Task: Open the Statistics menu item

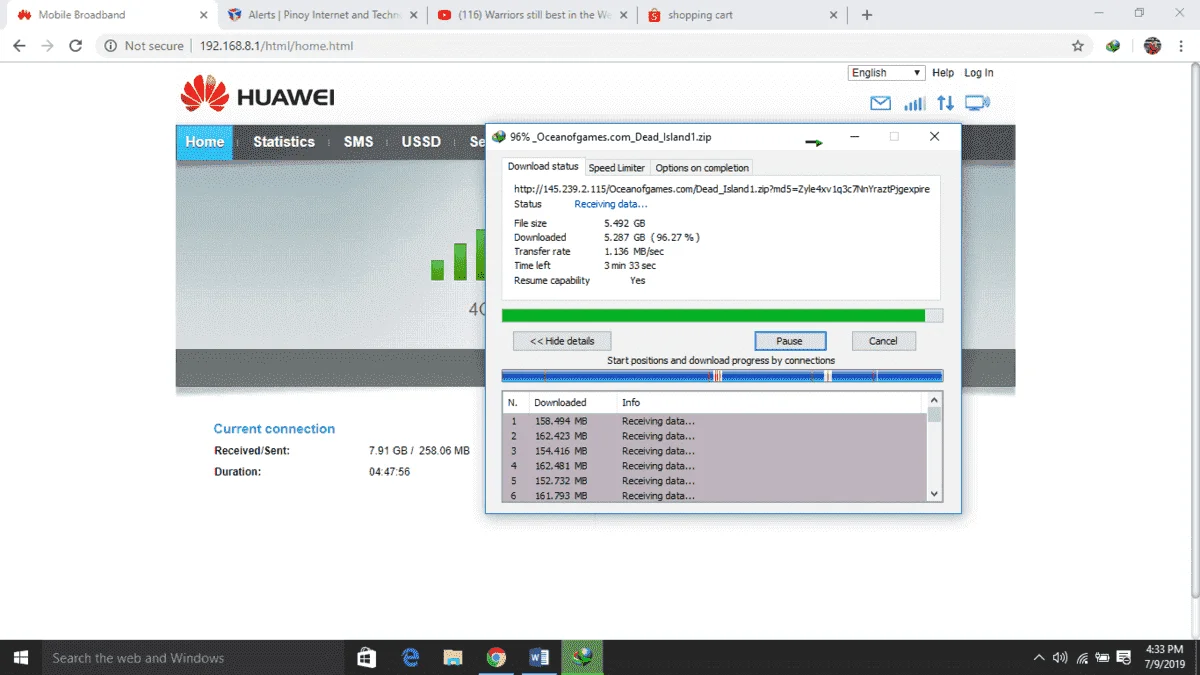Action: click(284, 142)
